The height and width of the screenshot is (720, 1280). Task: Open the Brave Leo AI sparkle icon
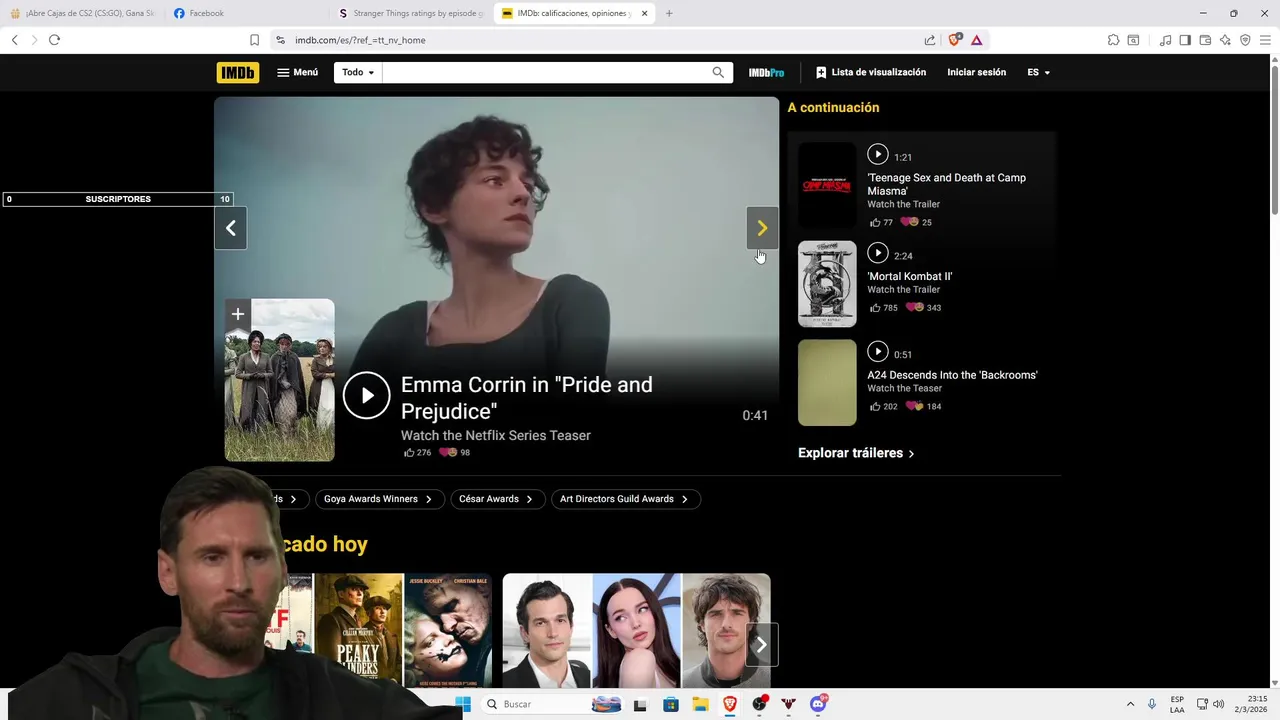pos(1225,40)
